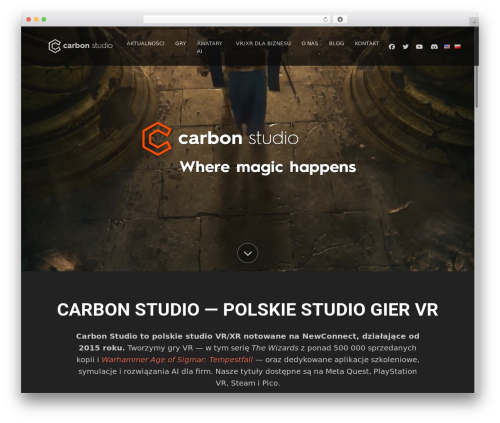Click the browser address bar
Image resolution: width=500 pixels, height=423 pixels.
(237, 19)
